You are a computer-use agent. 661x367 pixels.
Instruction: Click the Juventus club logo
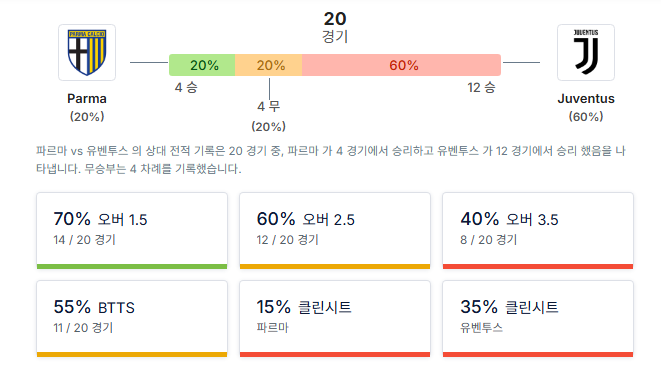coord(586,52)
